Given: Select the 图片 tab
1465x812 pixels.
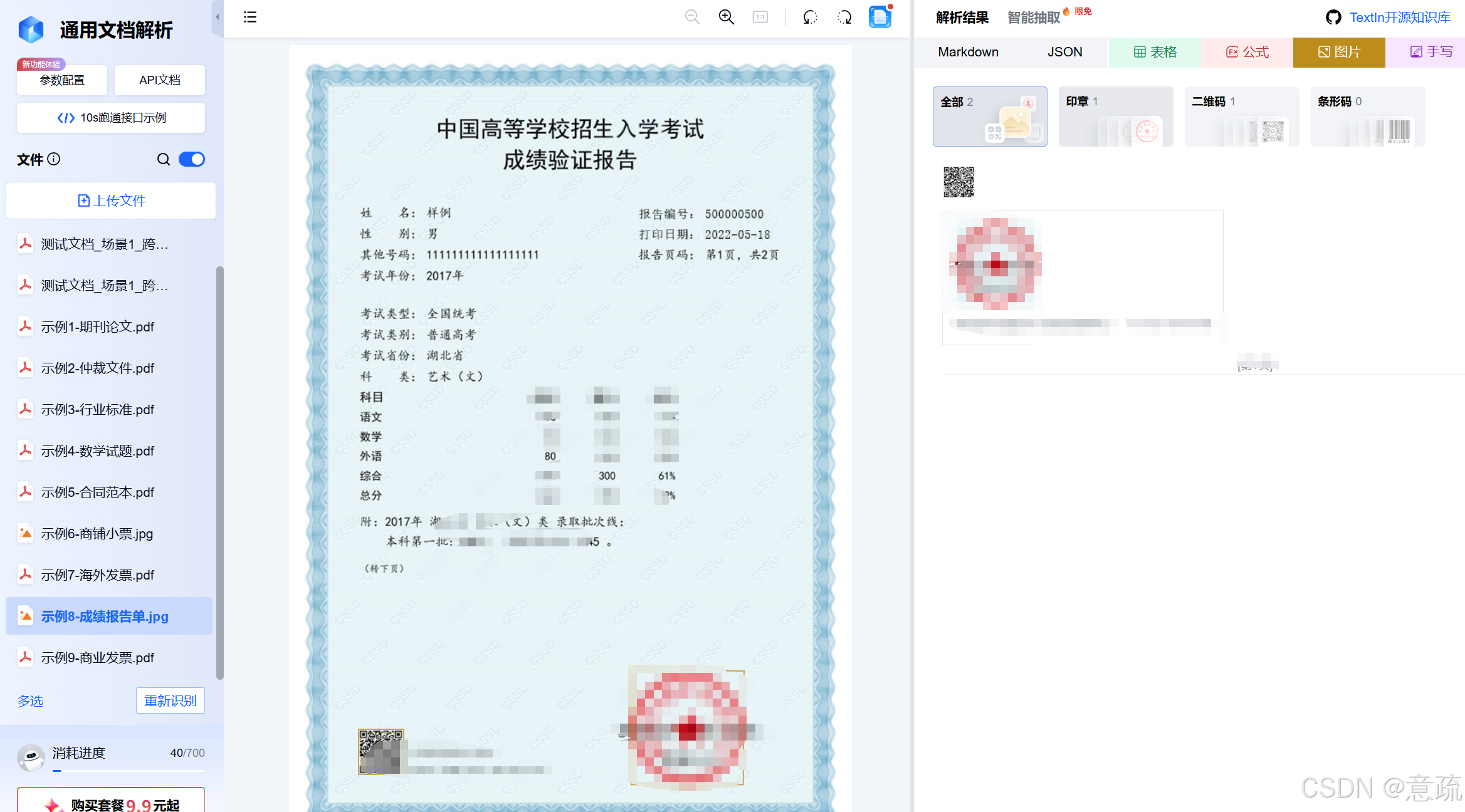Looking at the screenshot, I should click(x=1339, y=52).
